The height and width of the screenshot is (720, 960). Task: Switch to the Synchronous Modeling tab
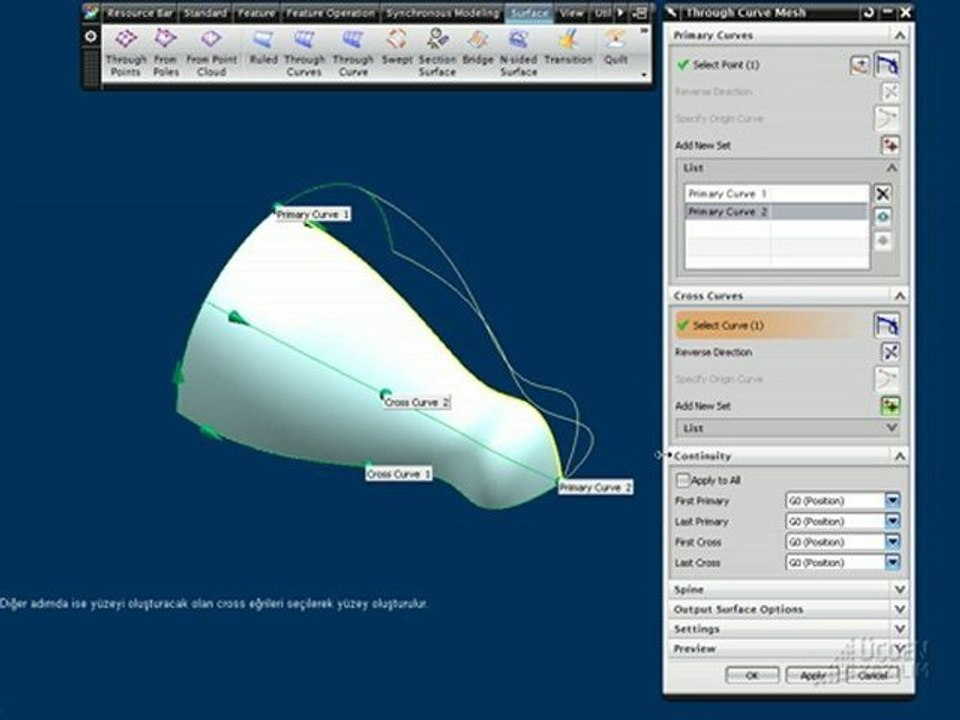443,13
